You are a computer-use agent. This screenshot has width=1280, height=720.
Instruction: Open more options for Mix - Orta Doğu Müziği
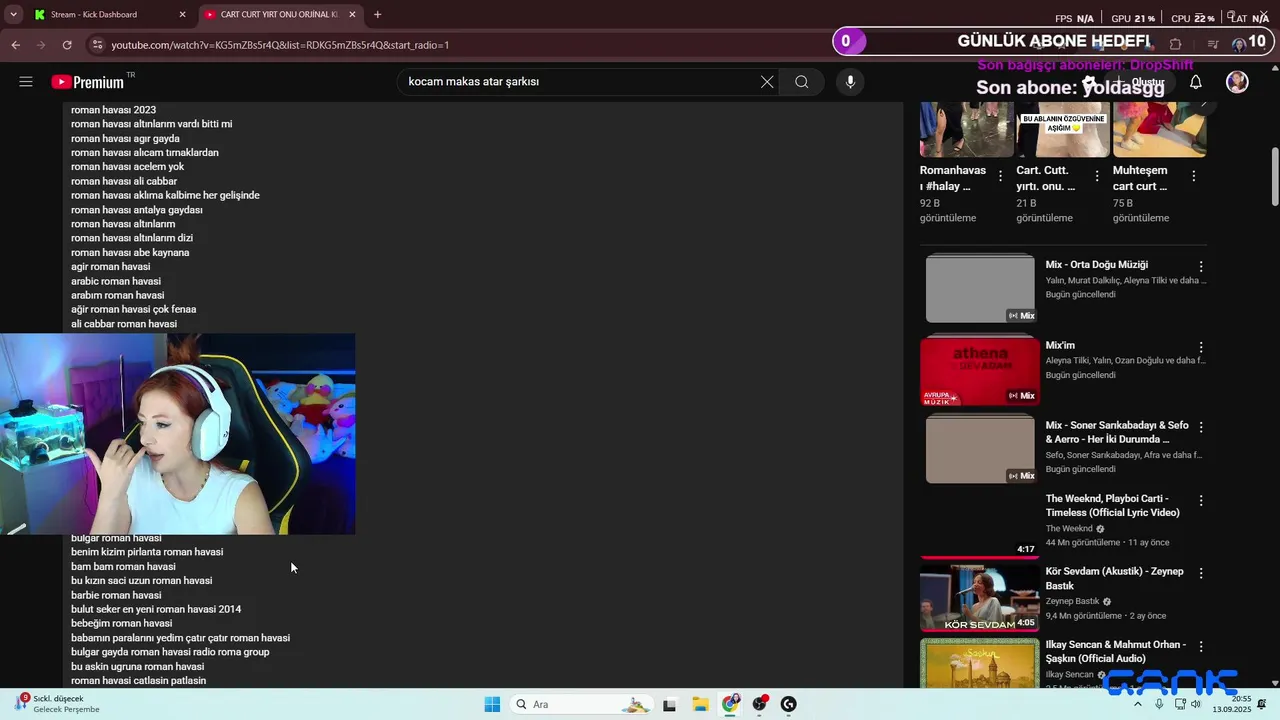tap(1201, 267)
